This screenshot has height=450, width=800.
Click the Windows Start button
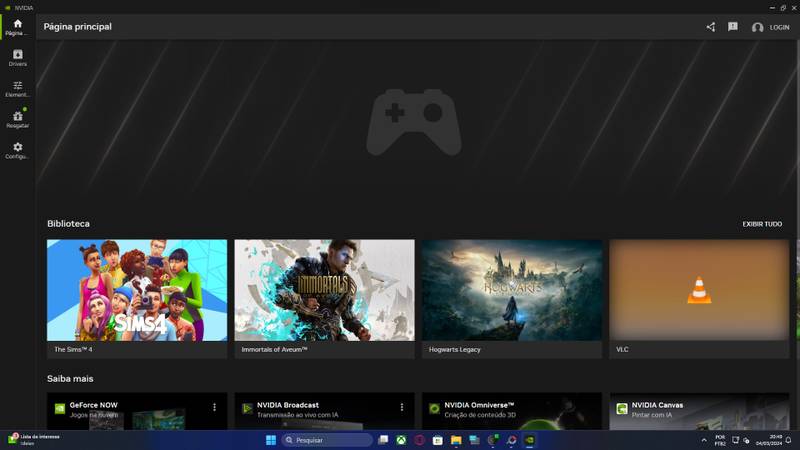click(x=271, y=440)
